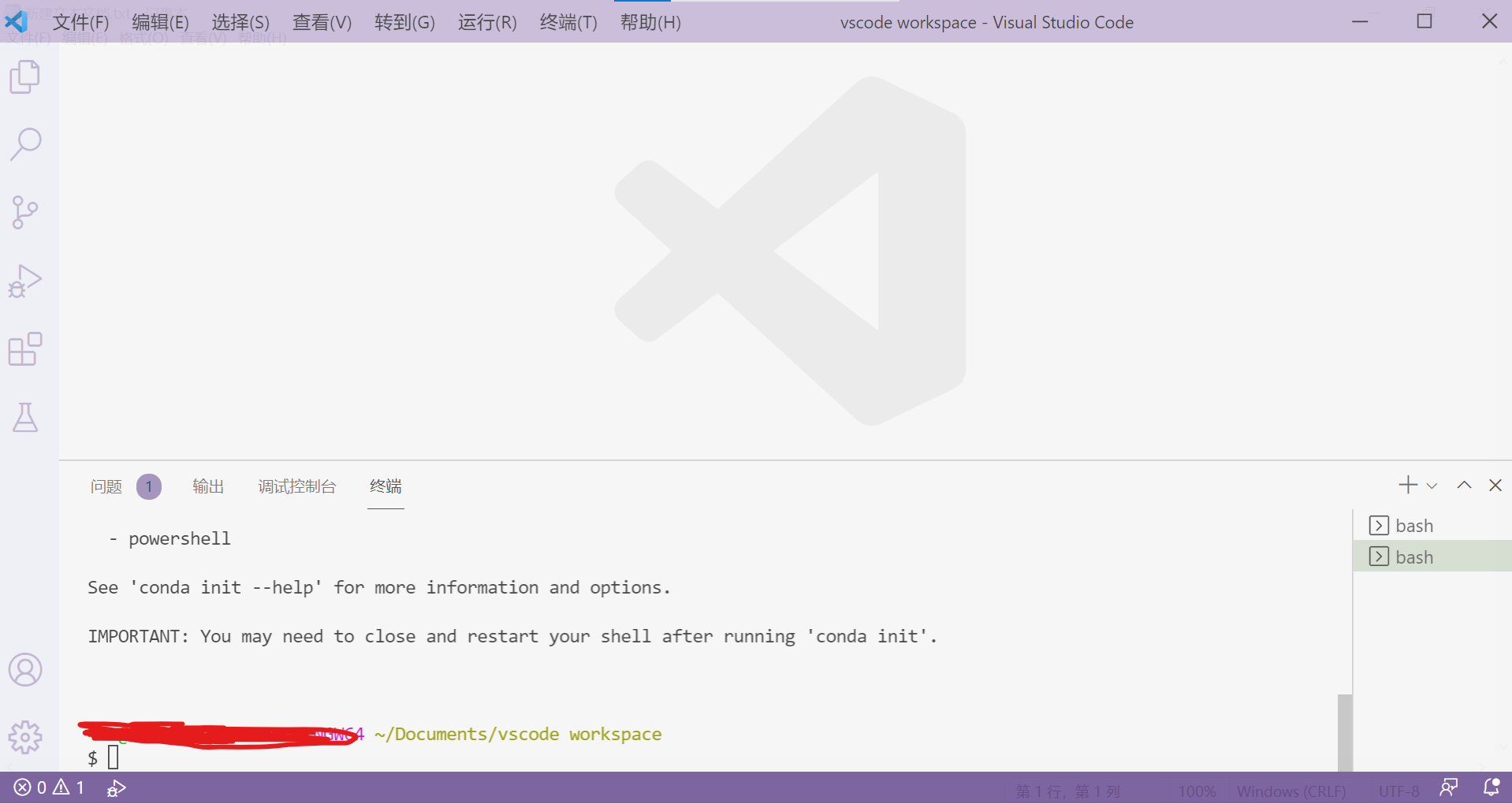Select the first bash terminal
Image resolution: width=1512 pixels, height=804 pixels.
click(x=1432, y=525)
